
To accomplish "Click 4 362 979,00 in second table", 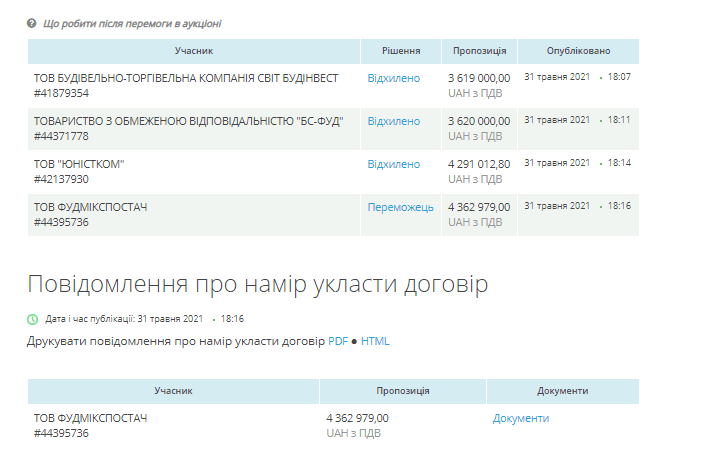I will (x=357, y=418).
